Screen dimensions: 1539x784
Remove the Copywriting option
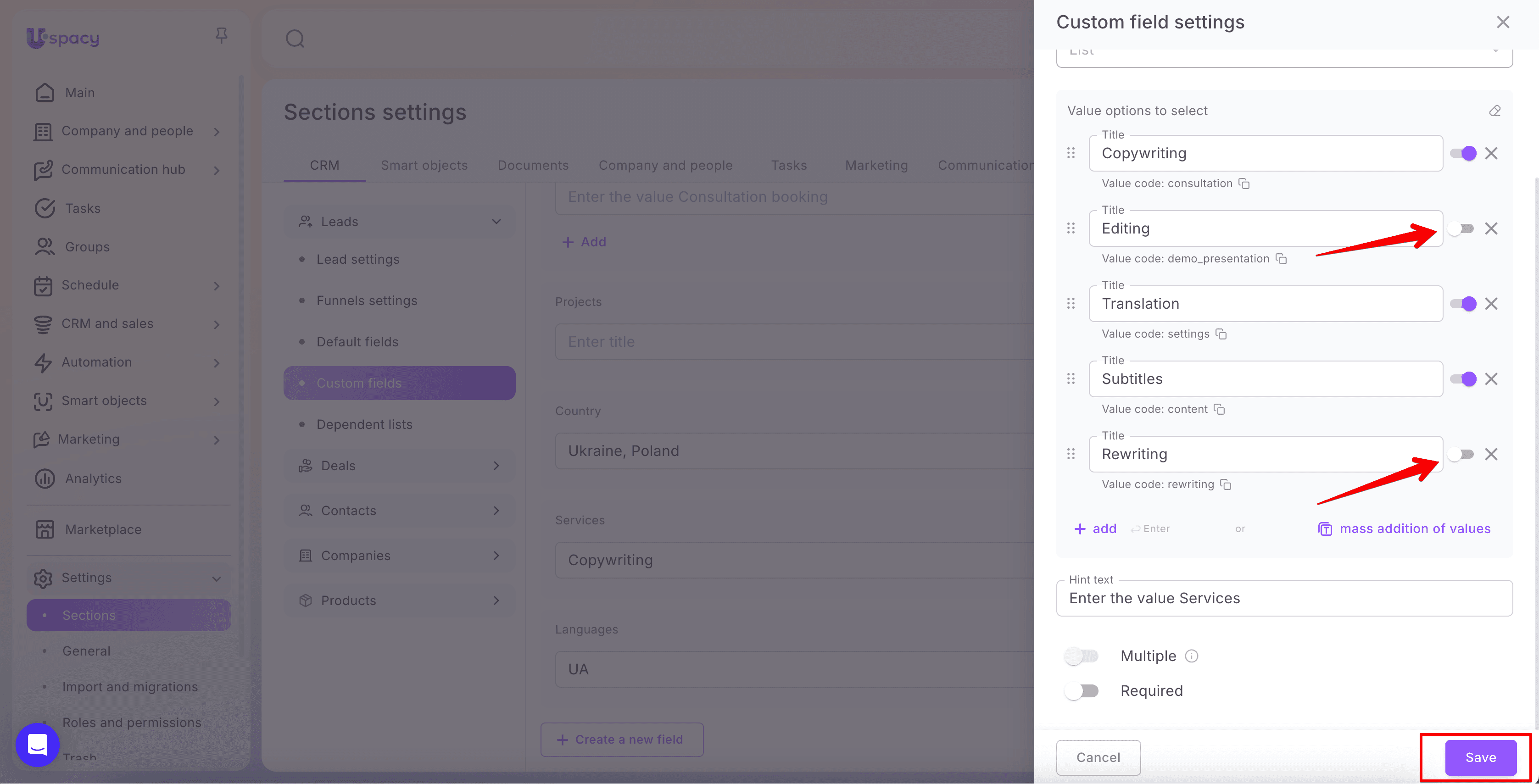(1491, 154)
